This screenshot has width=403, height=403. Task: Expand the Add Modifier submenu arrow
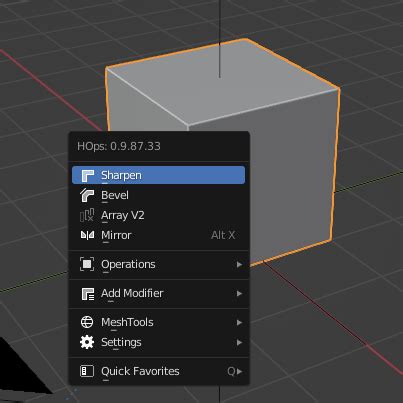239,294
